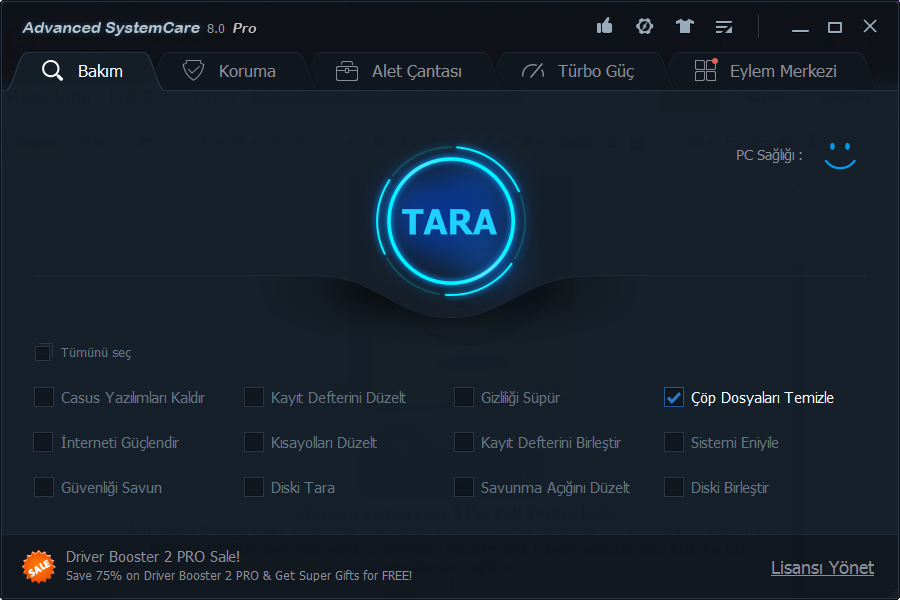Viewport: 900px width, 600px height.
Task: Click the Save 75% on Driver Booster text
Action: pos(239,575)
